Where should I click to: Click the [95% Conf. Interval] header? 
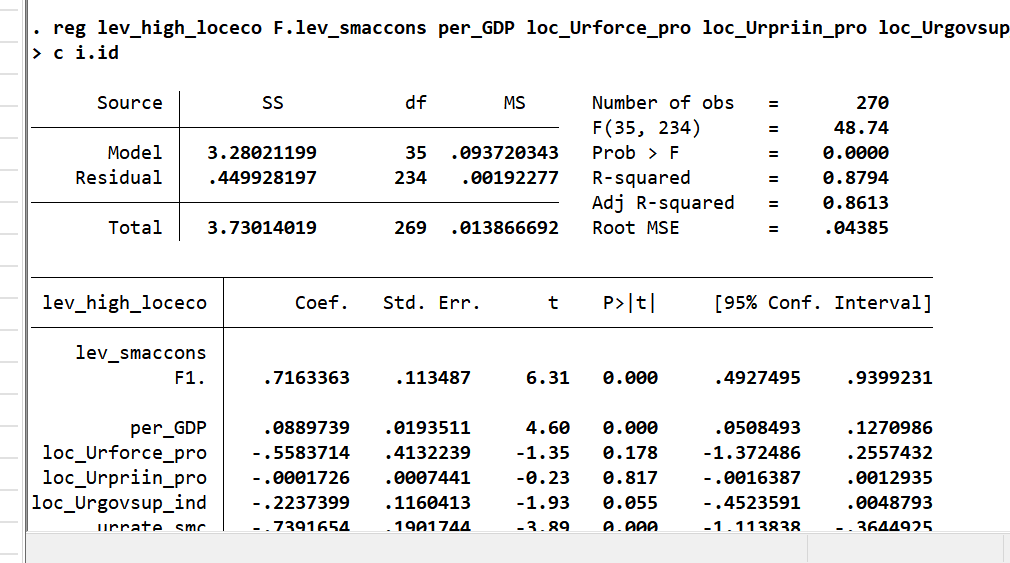point(823,303)
